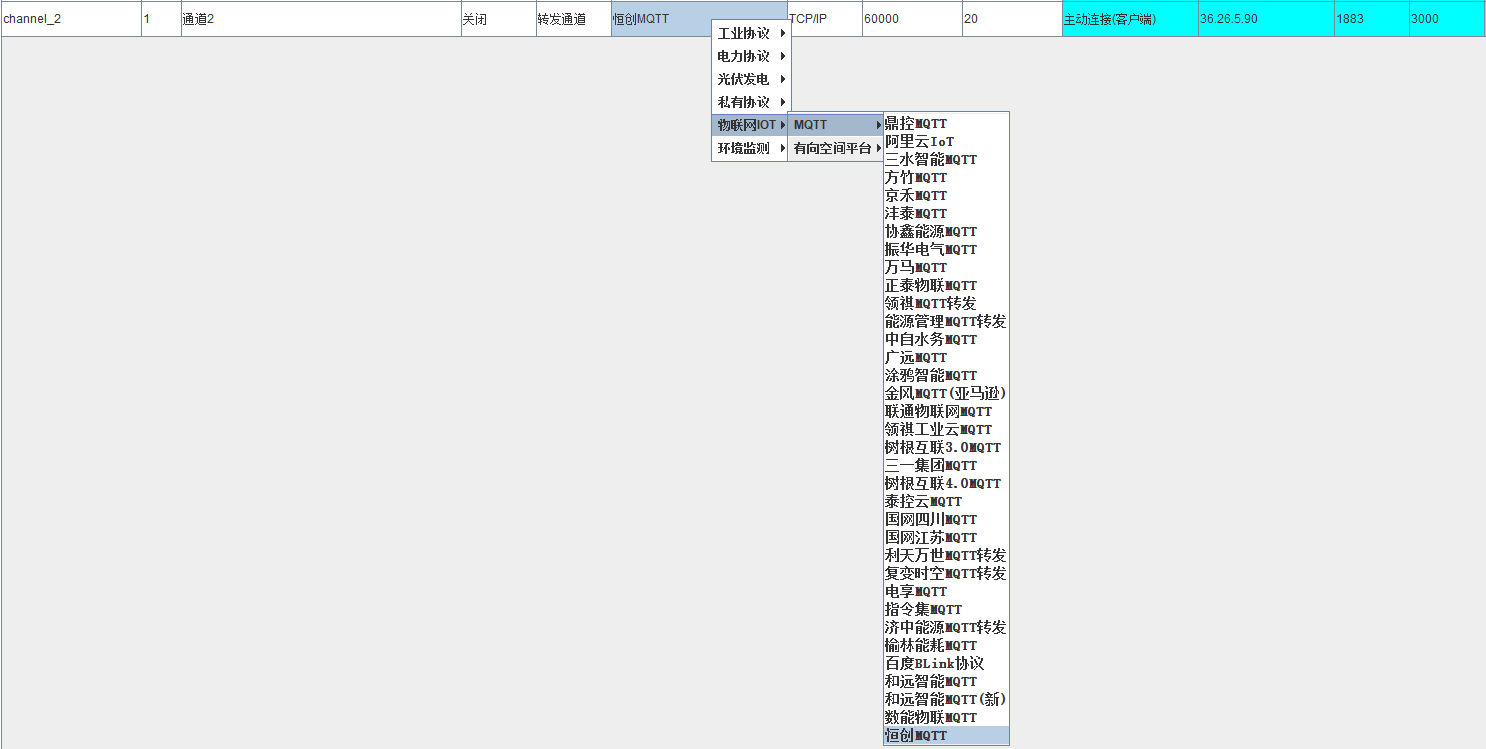Pick the 沣泰MQTT protocol
Image resolution: width=1486 pixels, height=749 pixels.
pyautogui.click(x=946, y=213)
